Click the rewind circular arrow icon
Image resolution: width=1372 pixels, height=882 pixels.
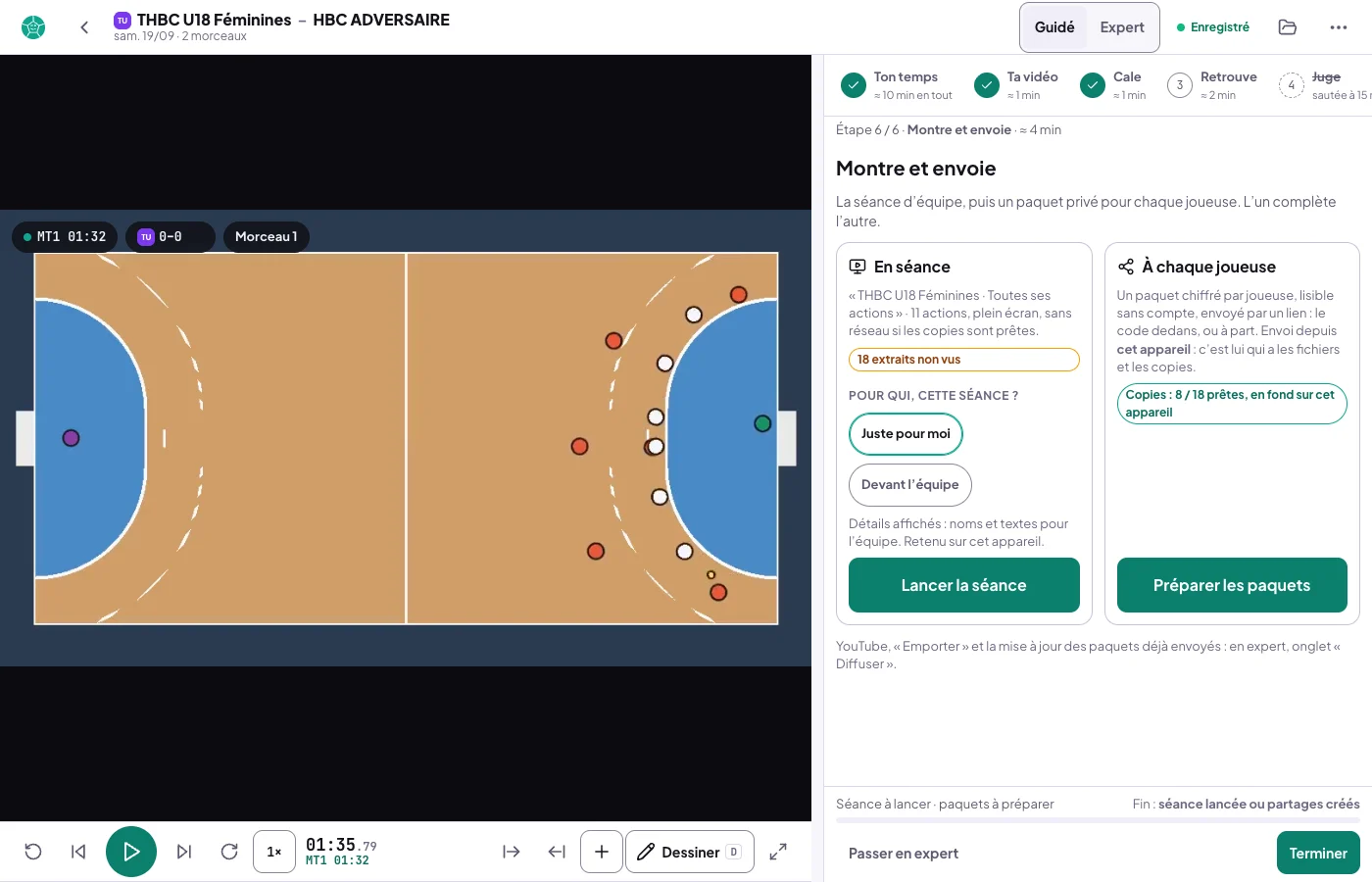(33, 852)
